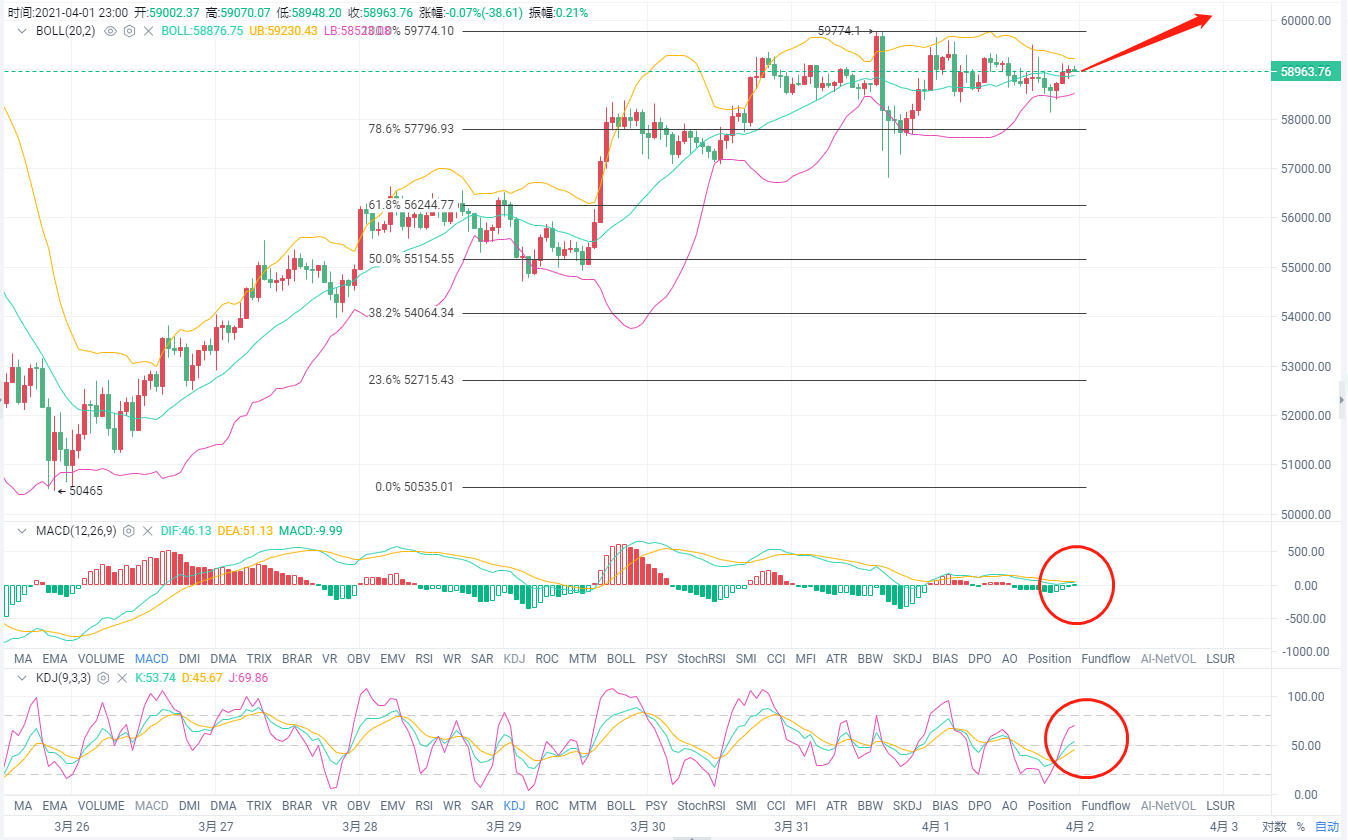Select DMI in the MACD panel indicator row
Screen dimensions: 1348x840
[190, 659]
